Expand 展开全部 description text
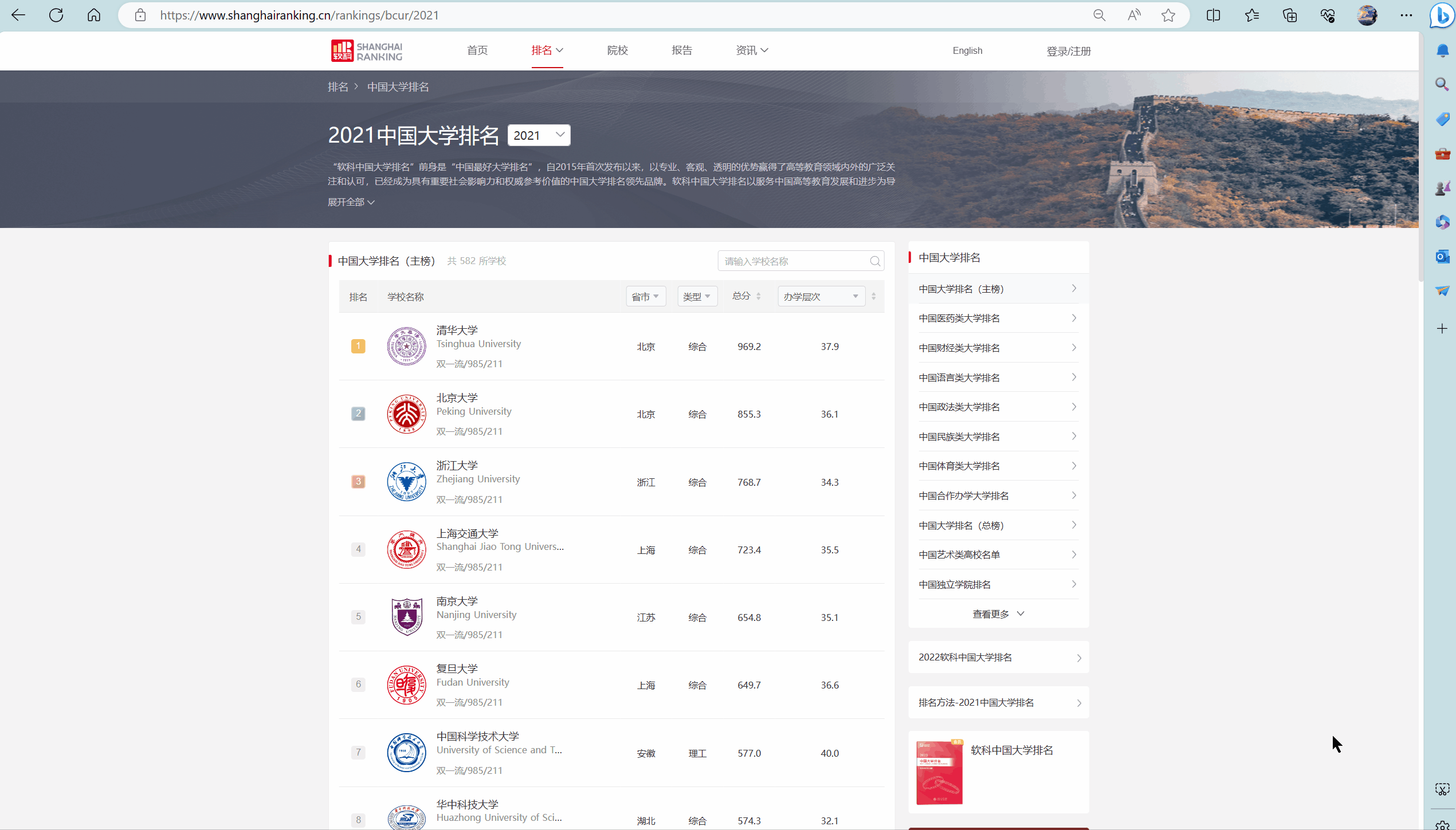Image resolution: width=1456 pixels, height=830 pixels. [x=351, y=202]
